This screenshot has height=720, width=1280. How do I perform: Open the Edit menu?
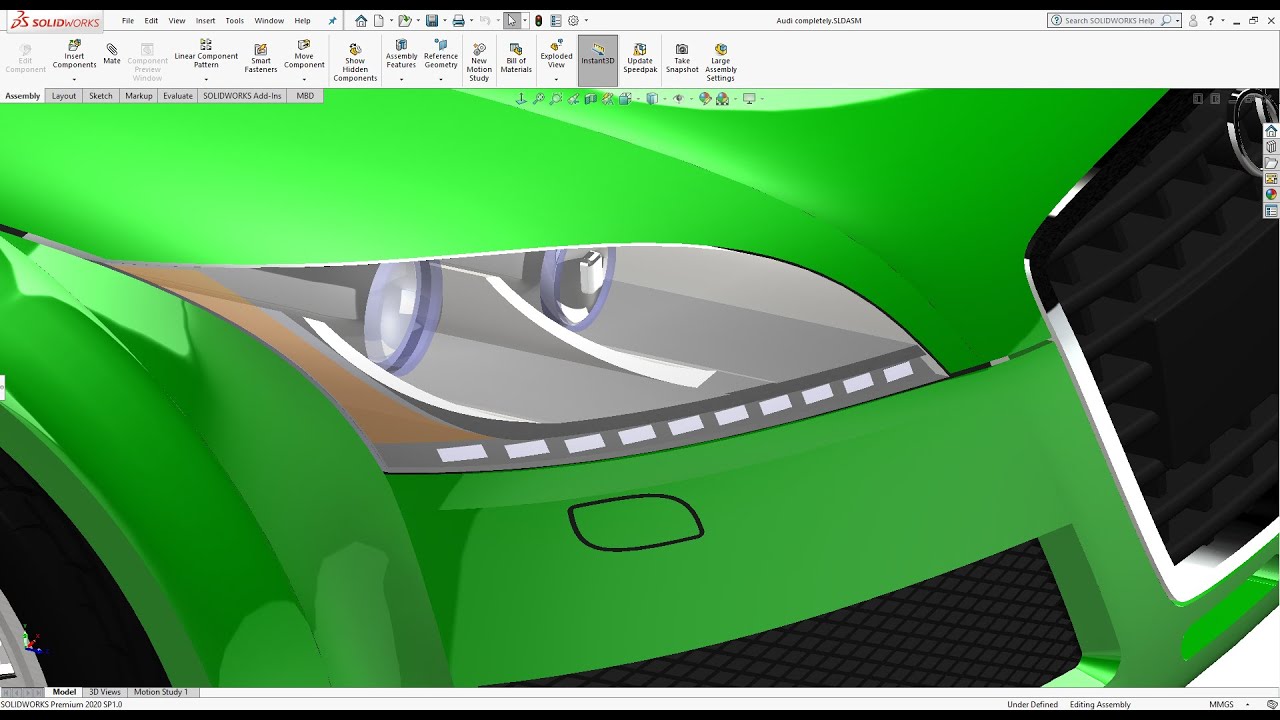pyautogui.click(x=151, y=20)
